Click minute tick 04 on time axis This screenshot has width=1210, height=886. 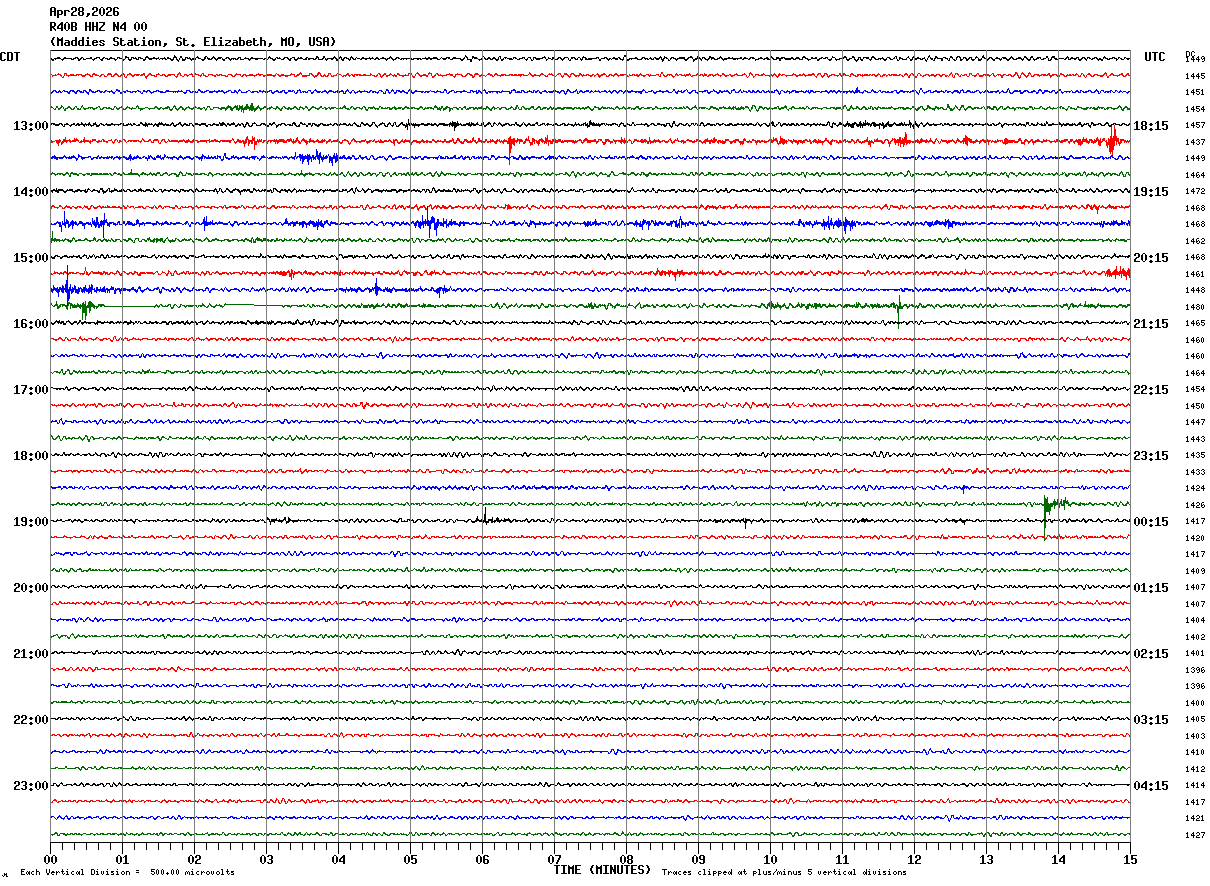[x=338, y=859]
